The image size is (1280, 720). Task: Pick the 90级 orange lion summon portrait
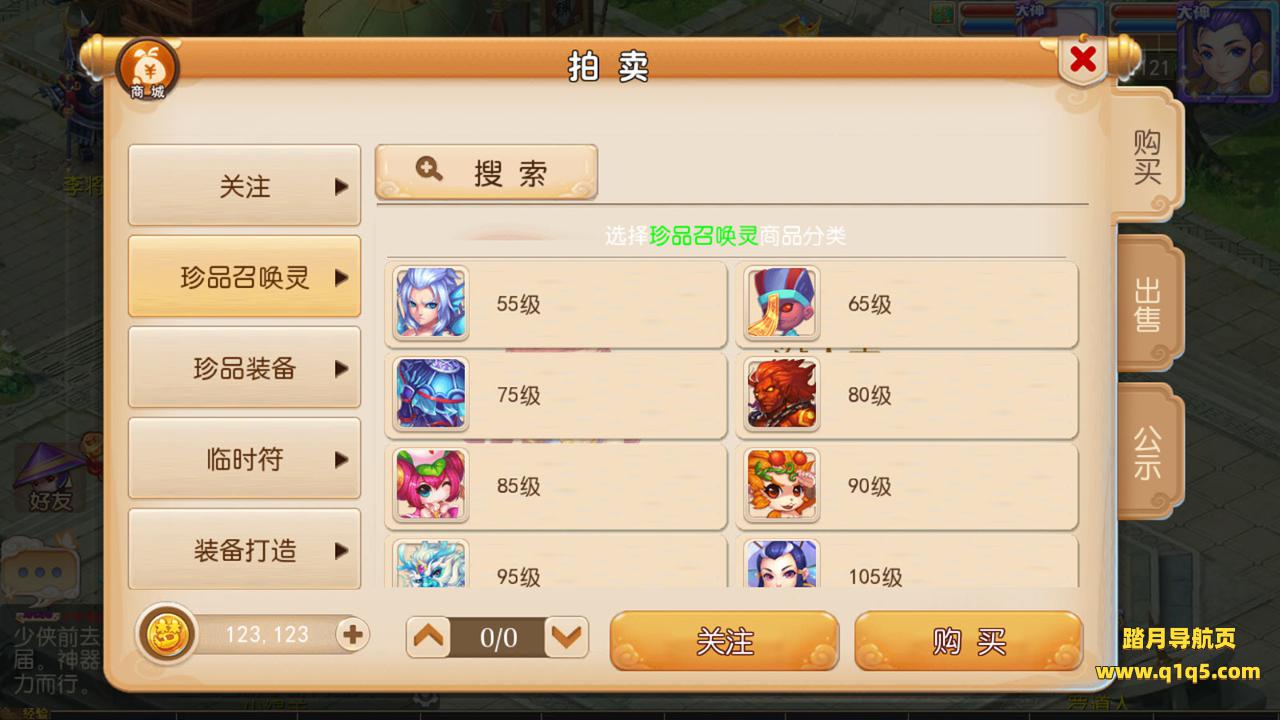tap(781, 485)
